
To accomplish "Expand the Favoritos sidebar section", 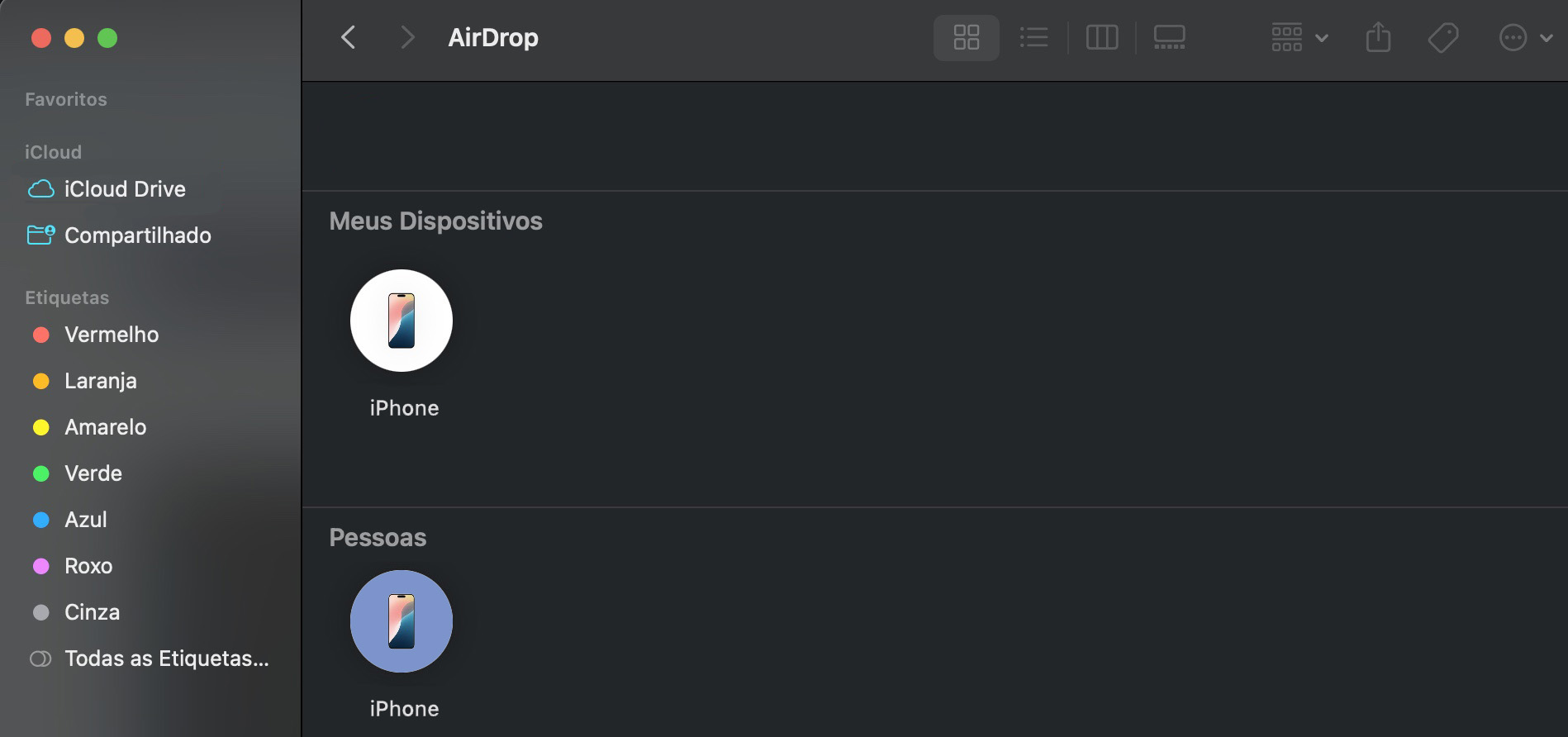I will click(66, 98).
